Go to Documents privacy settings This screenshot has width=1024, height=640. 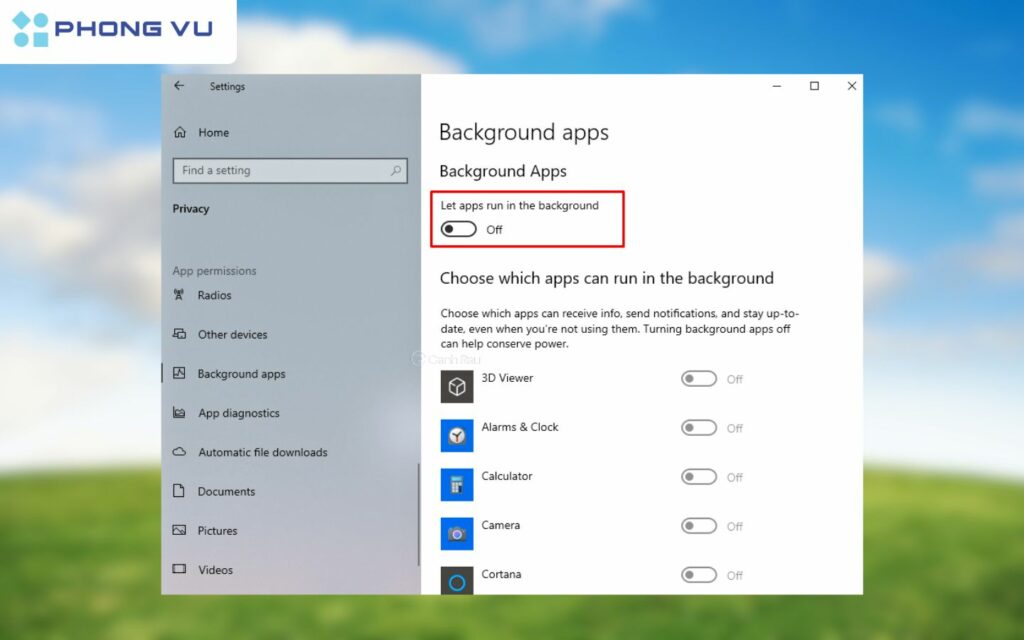(x=226, y=492)
